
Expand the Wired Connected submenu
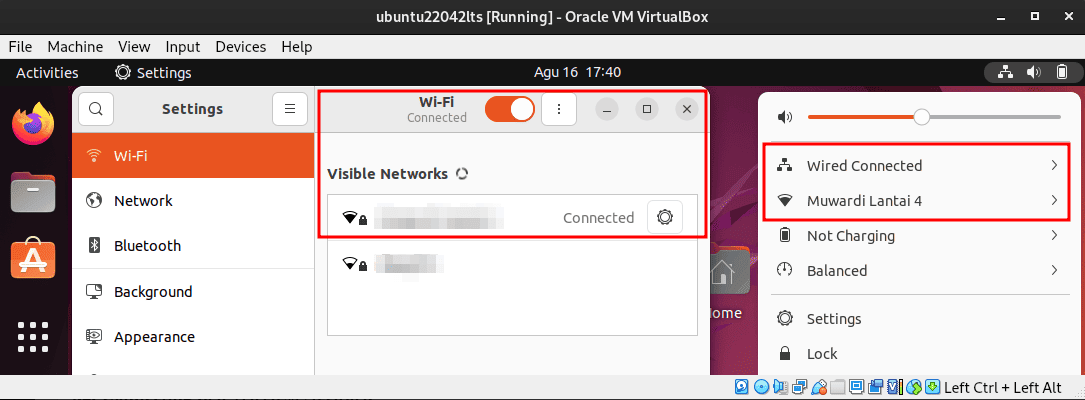[x=918, y=165]
